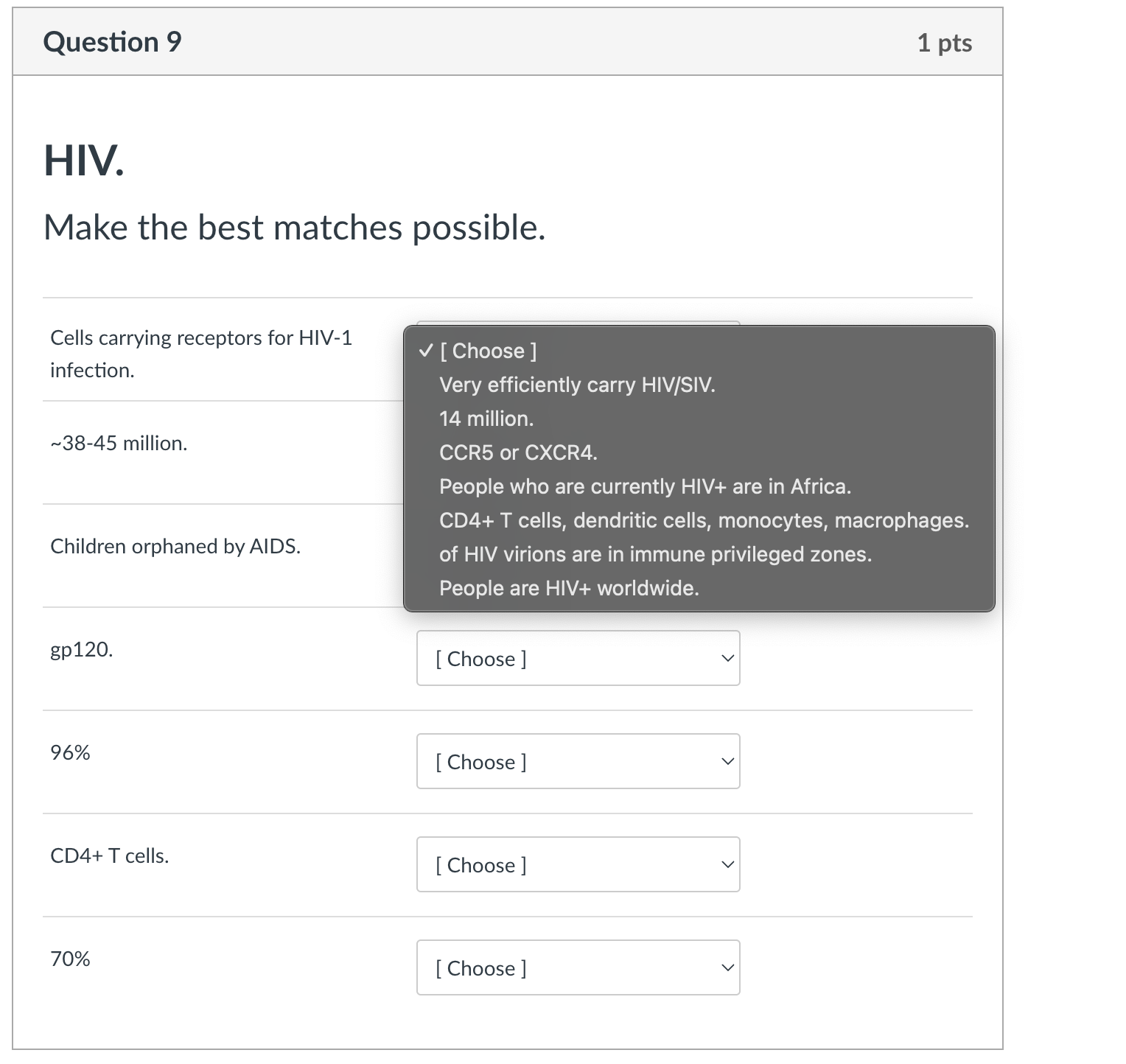This screenshot has width=1126, height=1064.
Task: Open the dropdown for the 96% row
Action: [x=578, y=761]
